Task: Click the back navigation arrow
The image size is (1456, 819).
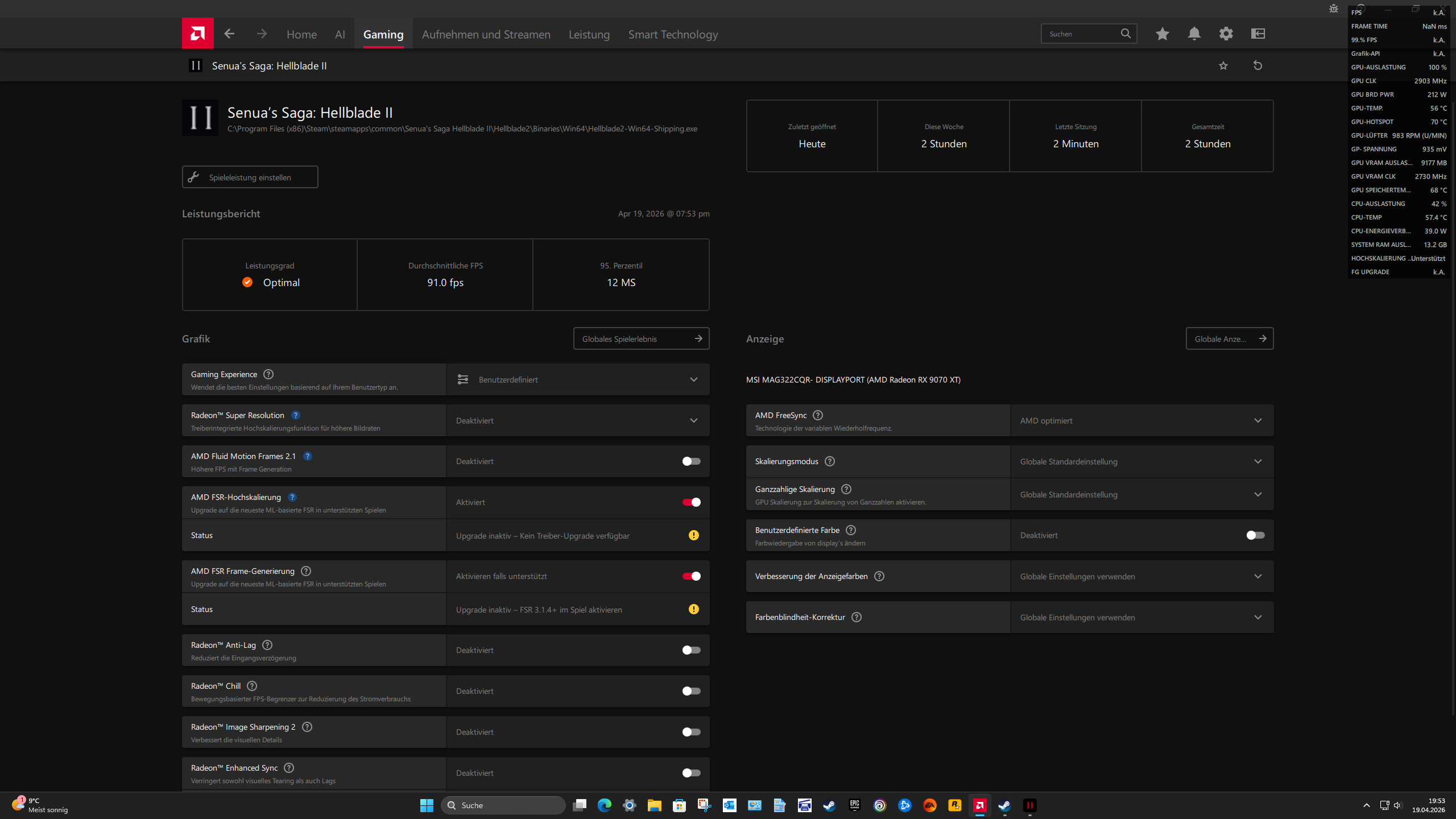Action: pos(229,34)
